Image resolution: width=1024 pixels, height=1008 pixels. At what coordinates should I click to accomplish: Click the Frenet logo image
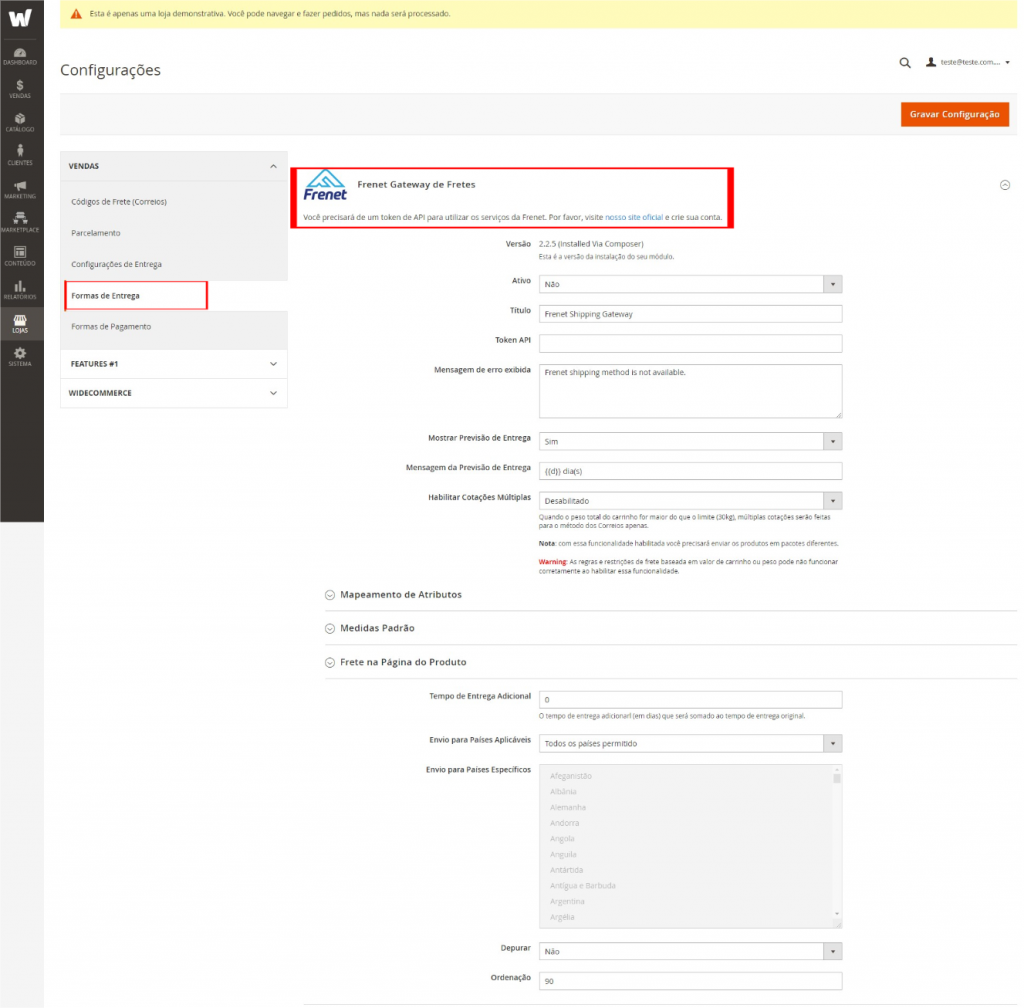[325, 185]
